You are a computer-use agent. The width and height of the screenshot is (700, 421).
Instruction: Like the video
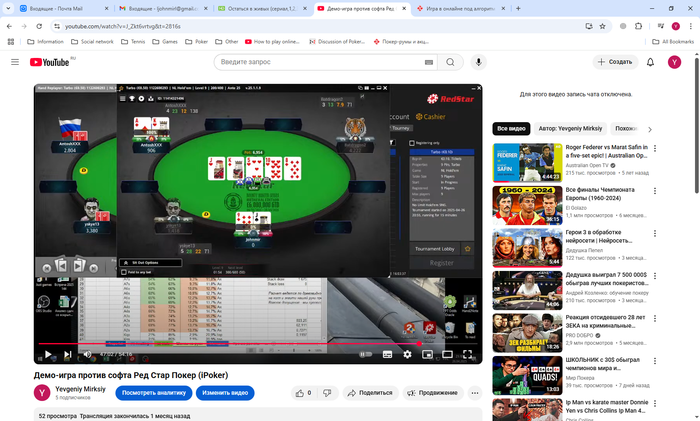304,393
